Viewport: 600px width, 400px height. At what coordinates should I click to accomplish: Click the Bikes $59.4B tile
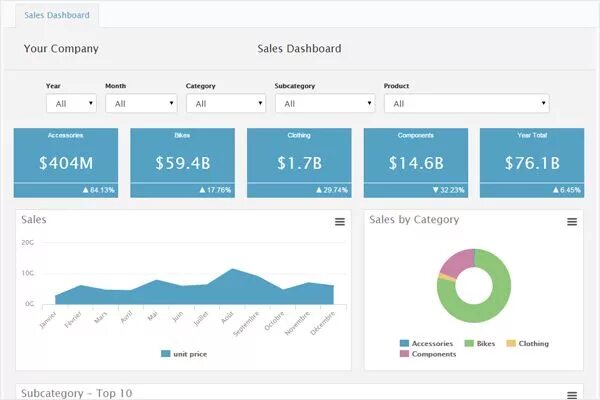(183, 163)
